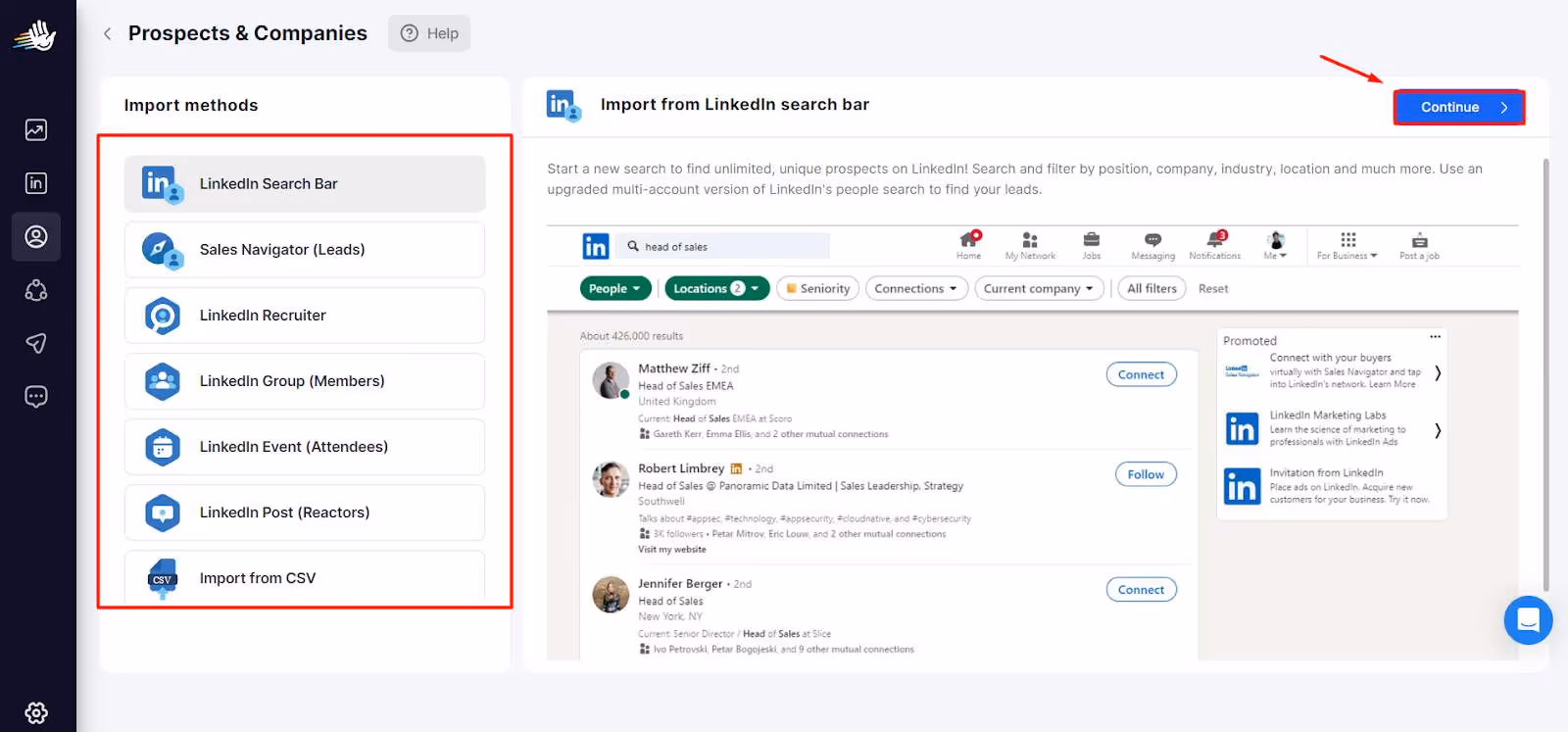Open the dashboard chart icon in sidebar
This screenshot has width=1568, height=732.
[36, 129]
